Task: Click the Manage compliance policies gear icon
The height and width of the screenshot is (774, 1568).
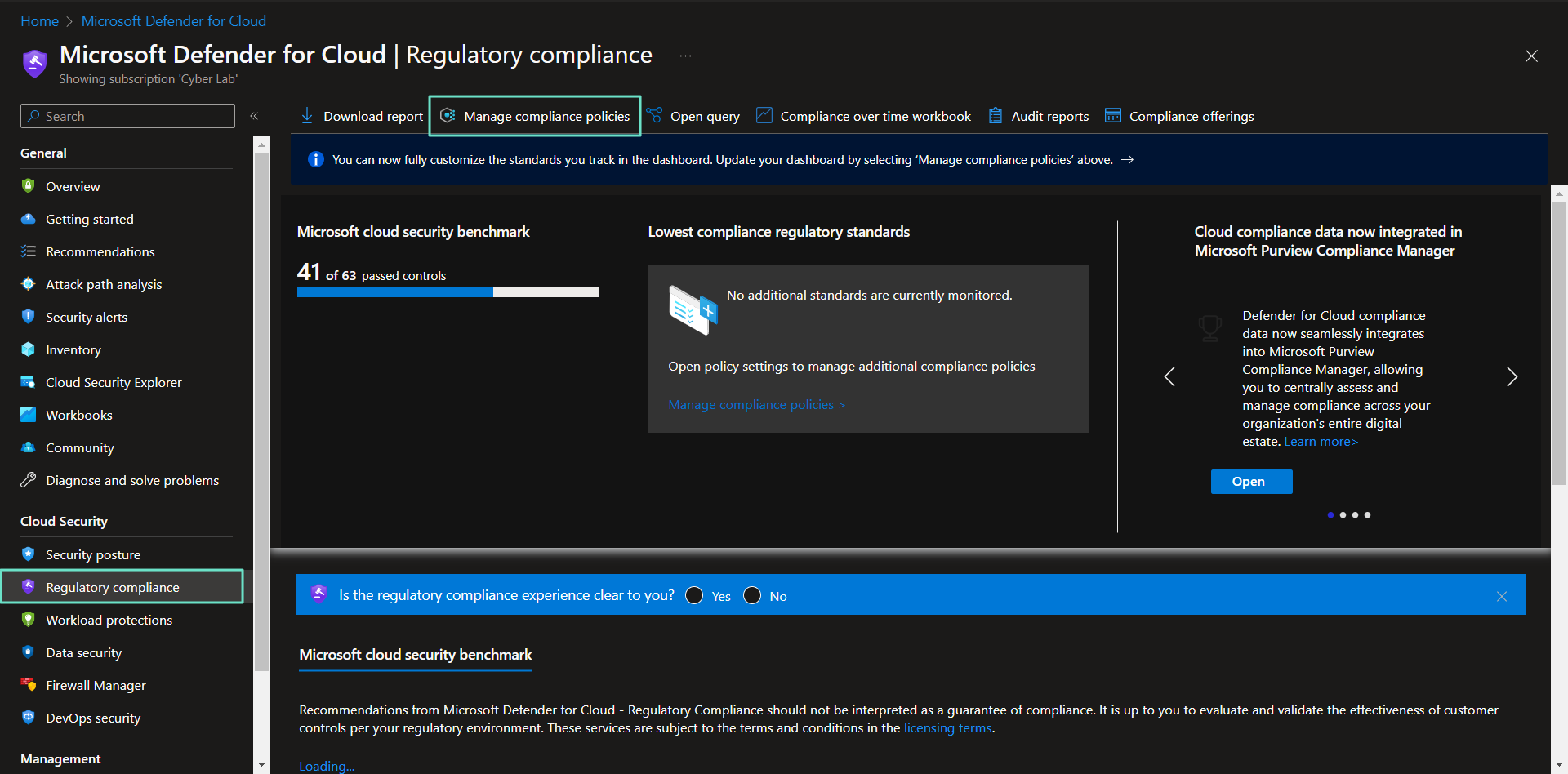Action: click(448, 116)
